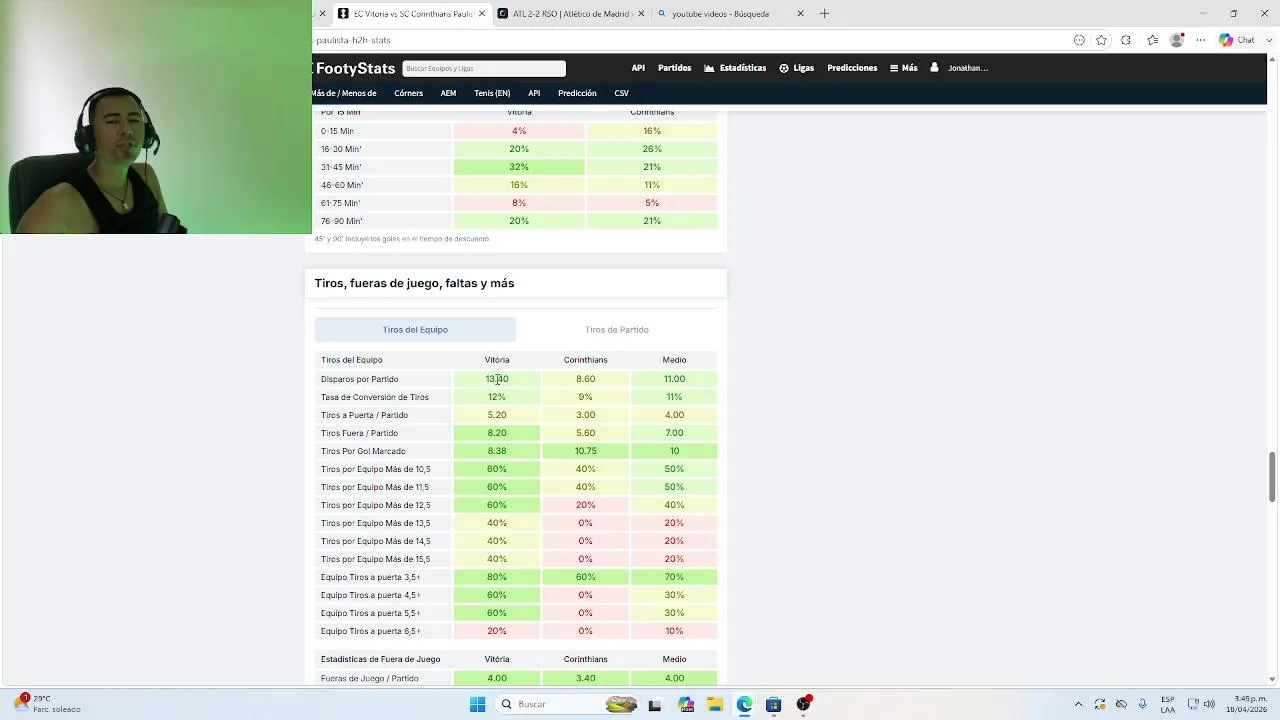Click Equipo Tiros a puerta 3,5+ label
The image size is (1280, 720).
(370, 577)
